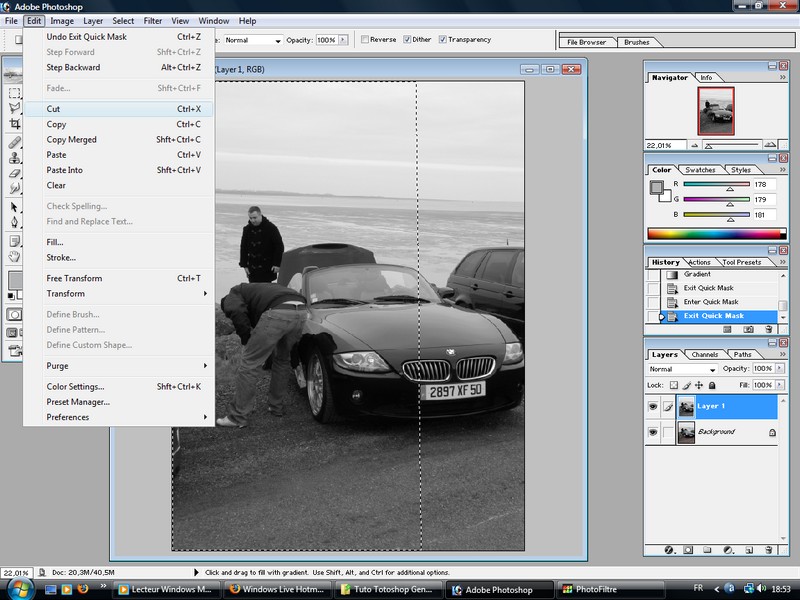Switch to the Channels tab
800x600 pixels.
[705, 354]
